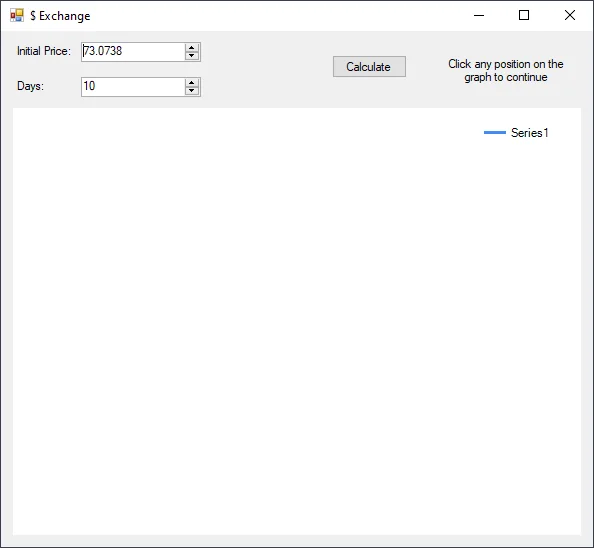Click the $ Exchange app icon
The width and height of the screenshot is (594, 548).
coord(17,16)
